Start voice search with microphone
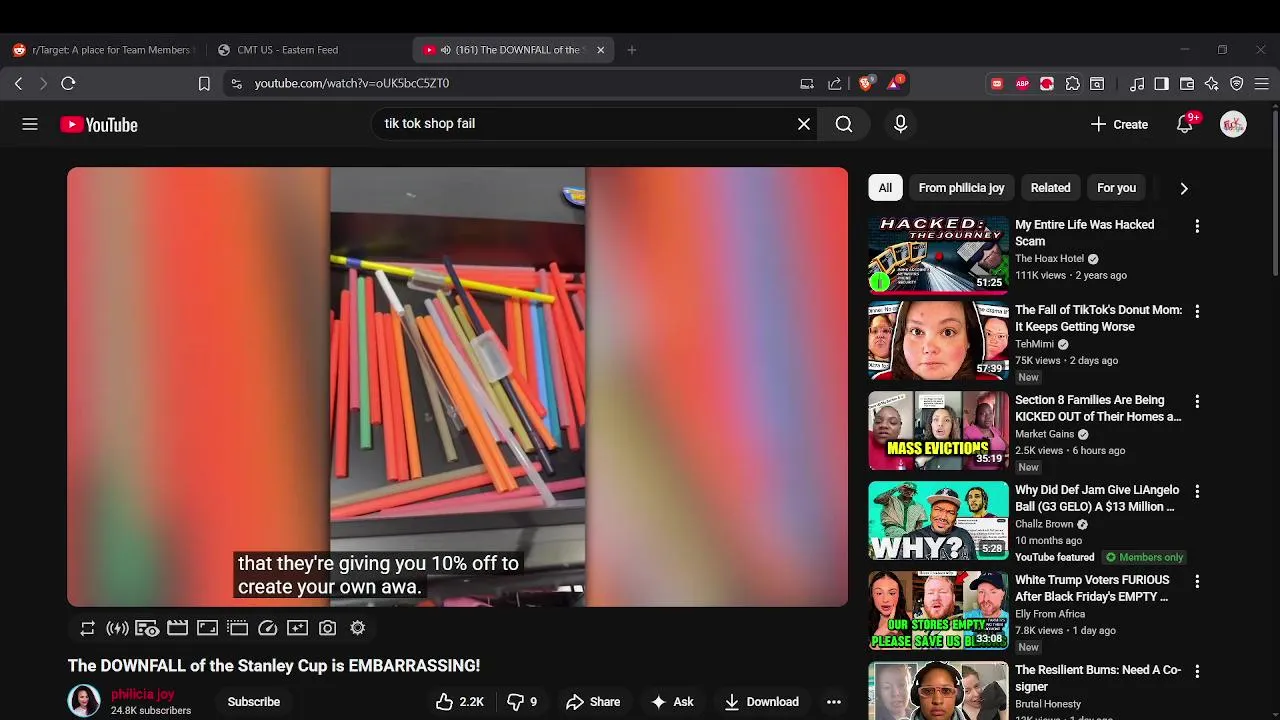1280x720 pixels. click(x=900, y=124)
